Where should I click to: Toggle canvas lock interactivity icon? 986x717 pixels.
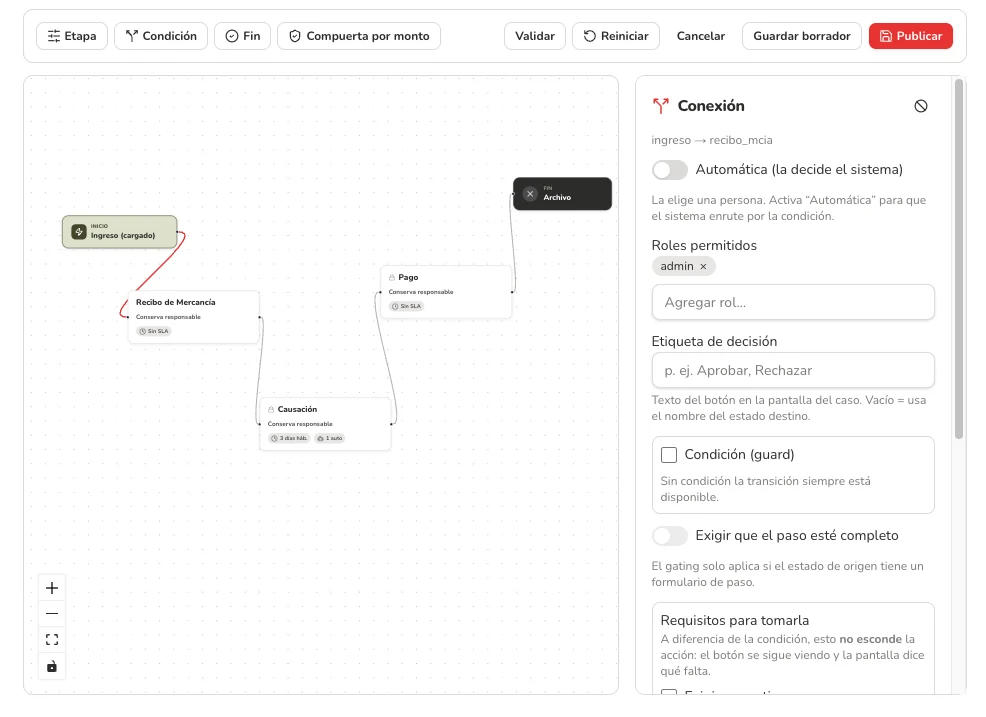(x=52, y=667)
